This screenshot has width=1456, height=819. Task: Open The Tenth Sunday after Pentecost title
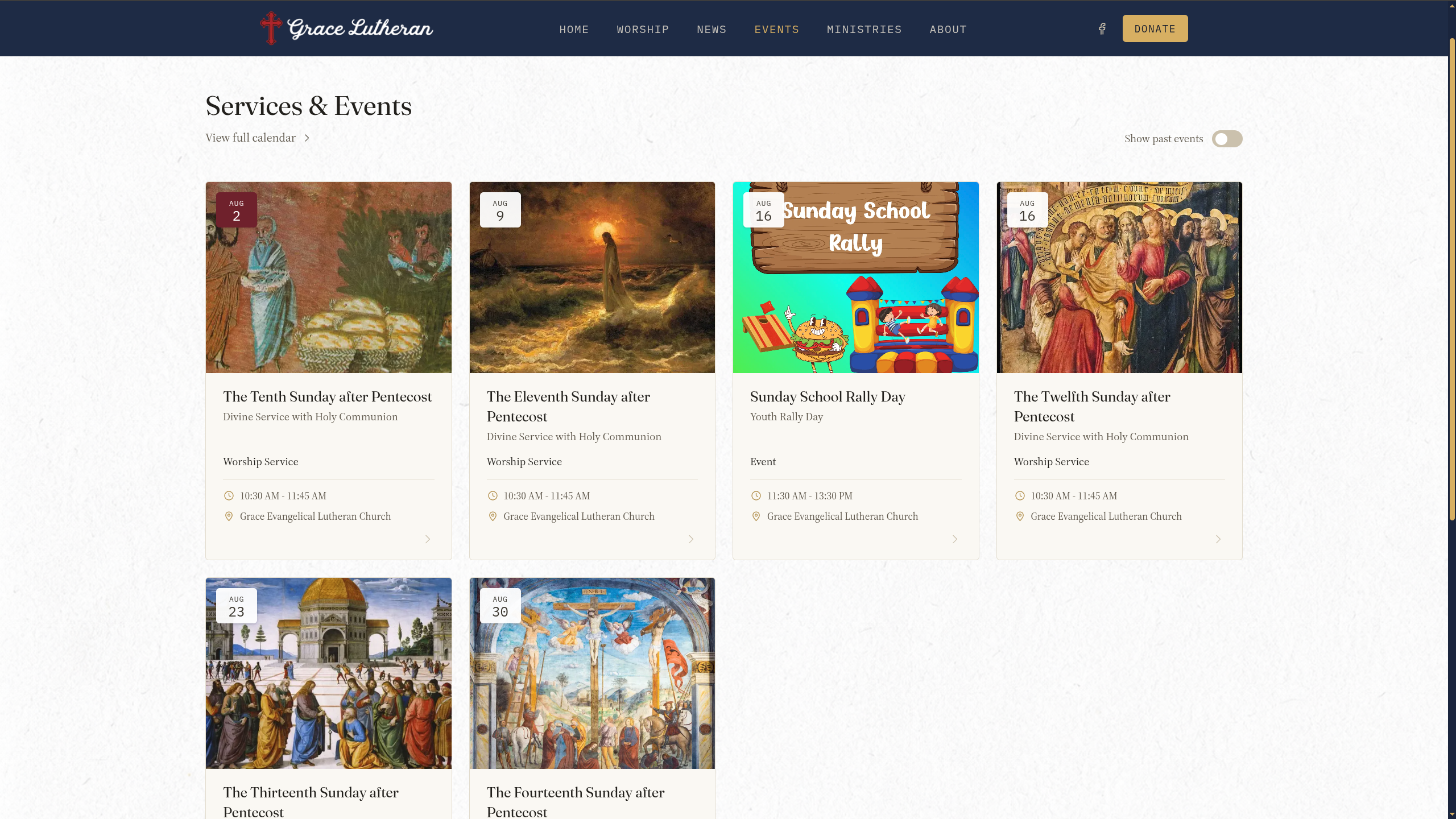(x=327, y=396)
